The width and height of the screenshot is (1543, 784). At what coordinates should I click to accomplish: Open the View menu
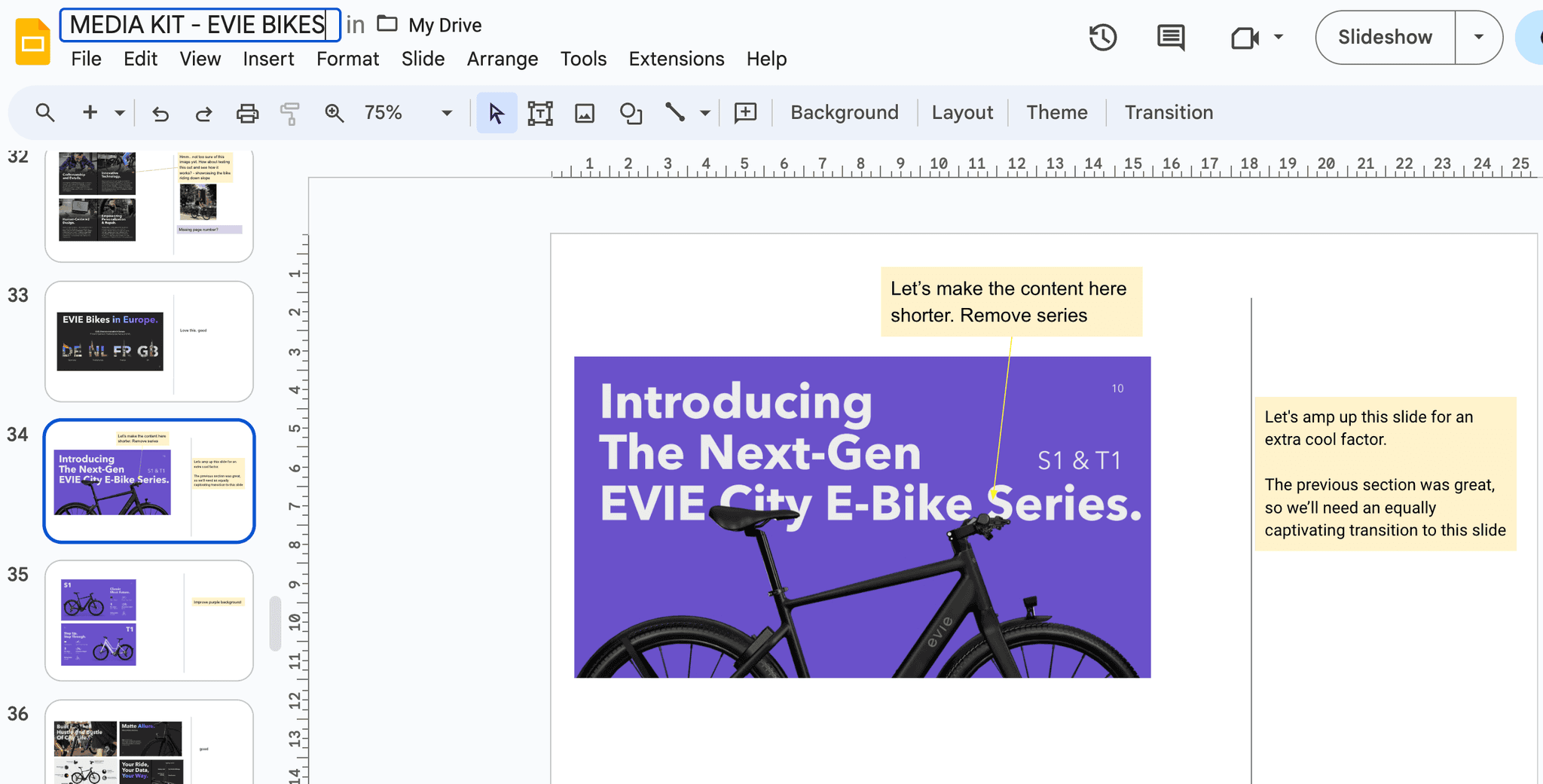point(200,59)
